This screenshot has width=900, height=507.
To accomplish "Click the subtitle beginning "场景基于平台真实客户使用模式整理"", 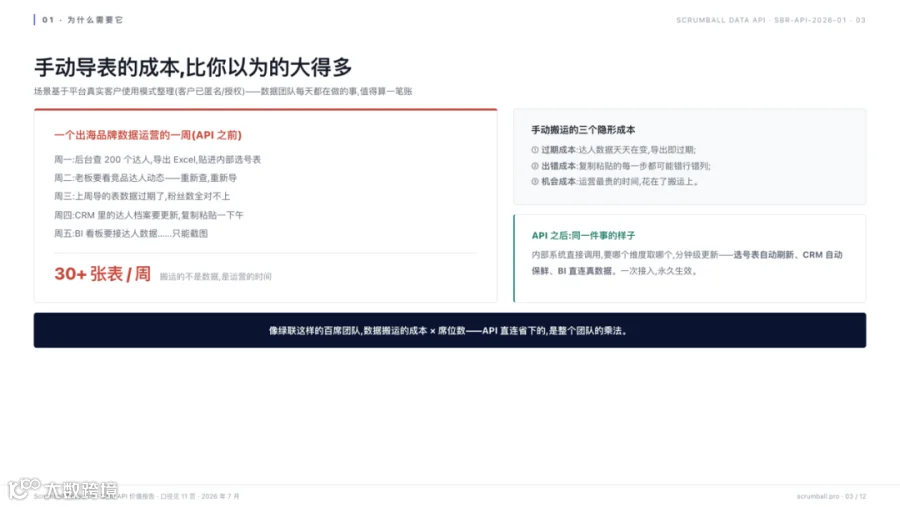I will pyautogui.click(x=223, y=91).
